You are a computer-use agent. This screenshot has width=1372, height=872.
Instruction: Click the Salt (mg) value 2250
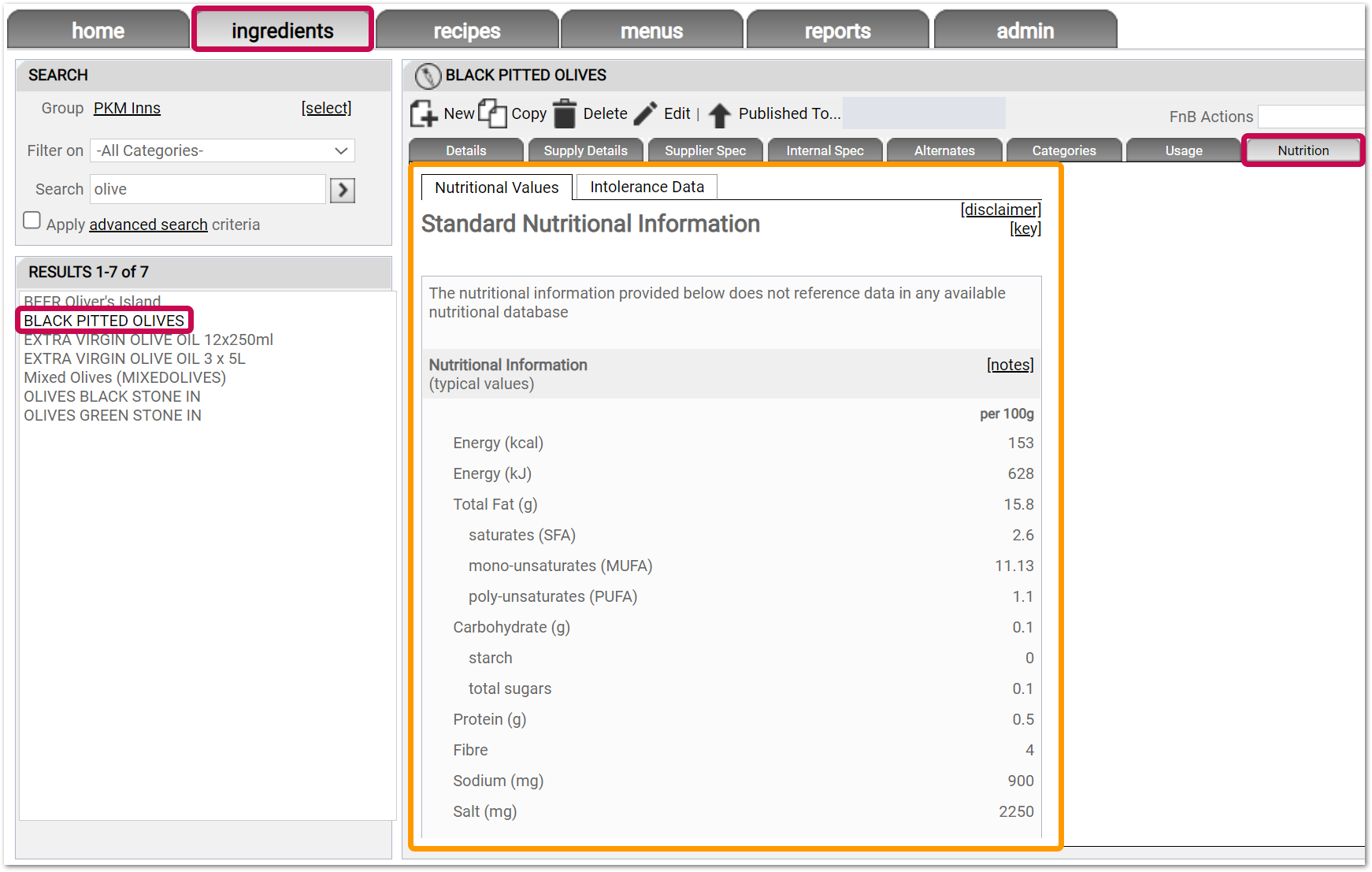click(x=1017, y=811)
